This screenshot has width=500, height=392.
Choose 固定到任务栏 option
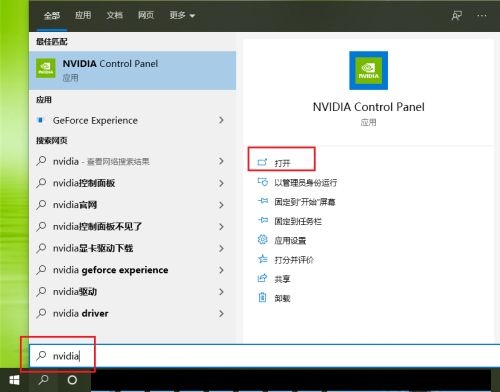point(298,221)
